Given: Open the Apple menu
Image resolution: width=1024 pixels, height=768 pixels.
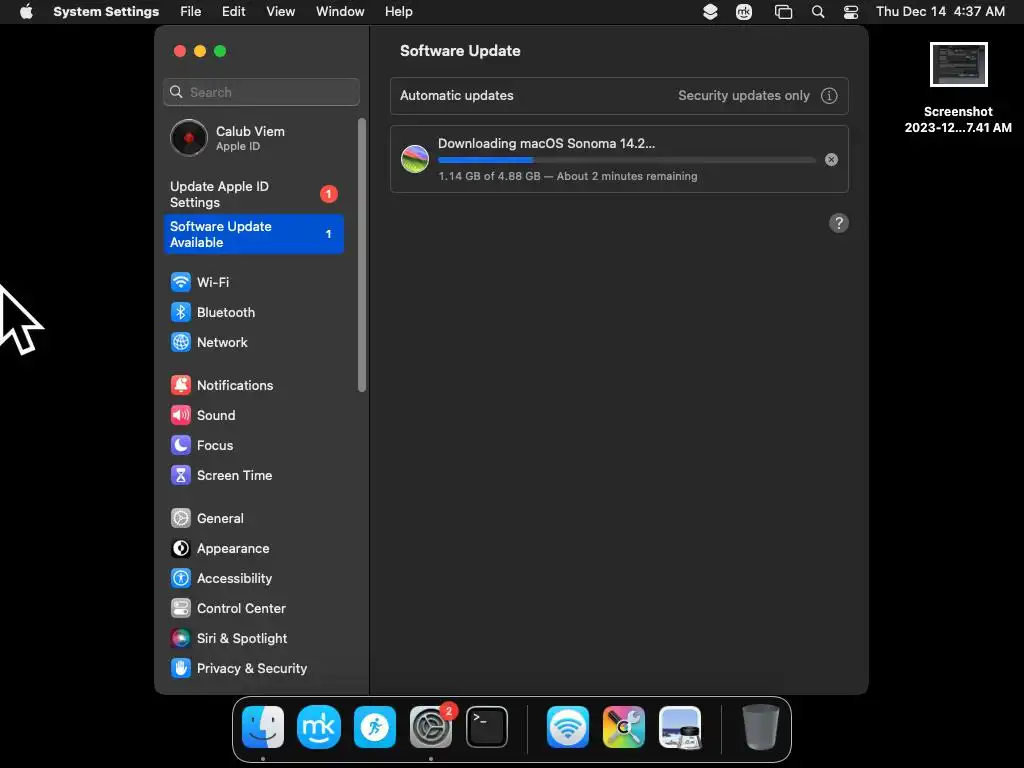Looking at the screenshot, I should (26, 12).
